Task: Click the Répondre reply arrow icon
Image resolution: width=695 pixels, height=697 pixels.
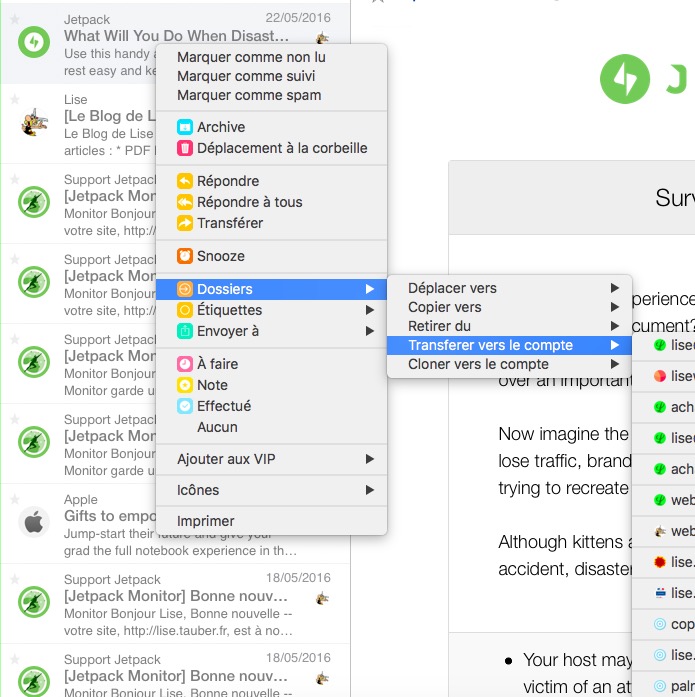Action: (x=185, y=181)
